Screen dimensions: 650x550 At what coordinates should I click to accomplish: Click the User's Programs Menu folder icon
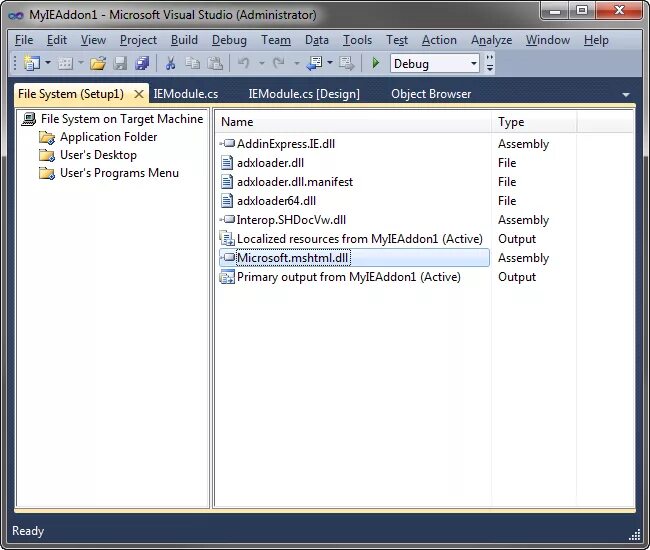click(46, 173)
